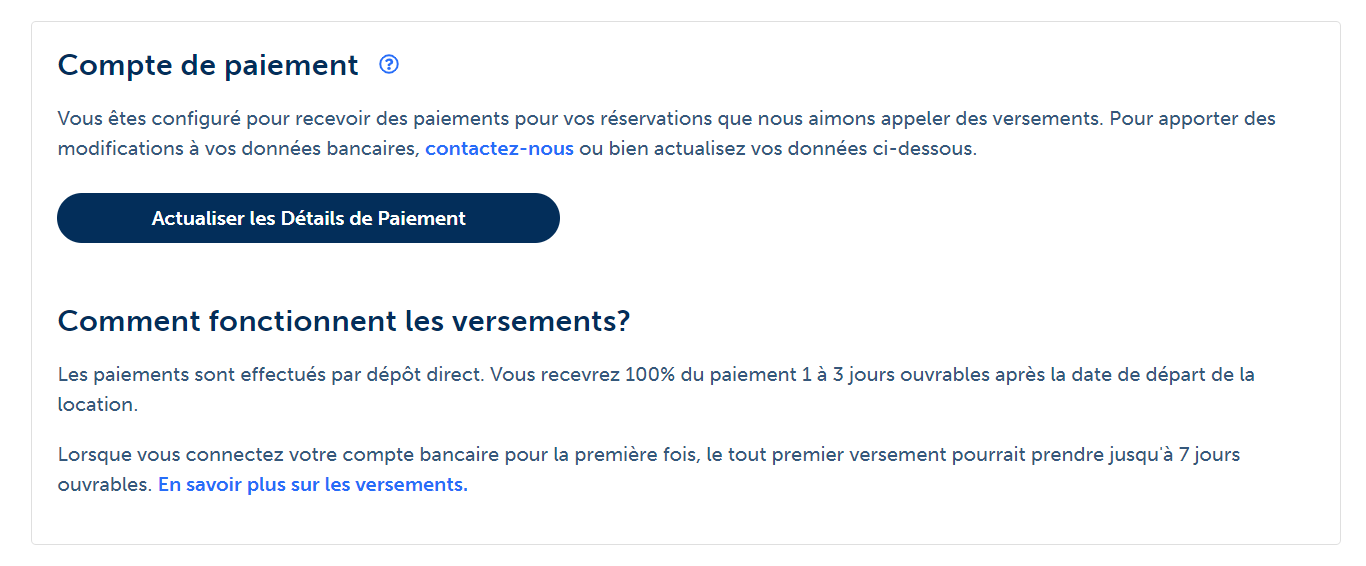The height and width of the screenshot is (566, 1366).
Task: Select the Compte de paiement heading
Action: [x=208, y=65]
